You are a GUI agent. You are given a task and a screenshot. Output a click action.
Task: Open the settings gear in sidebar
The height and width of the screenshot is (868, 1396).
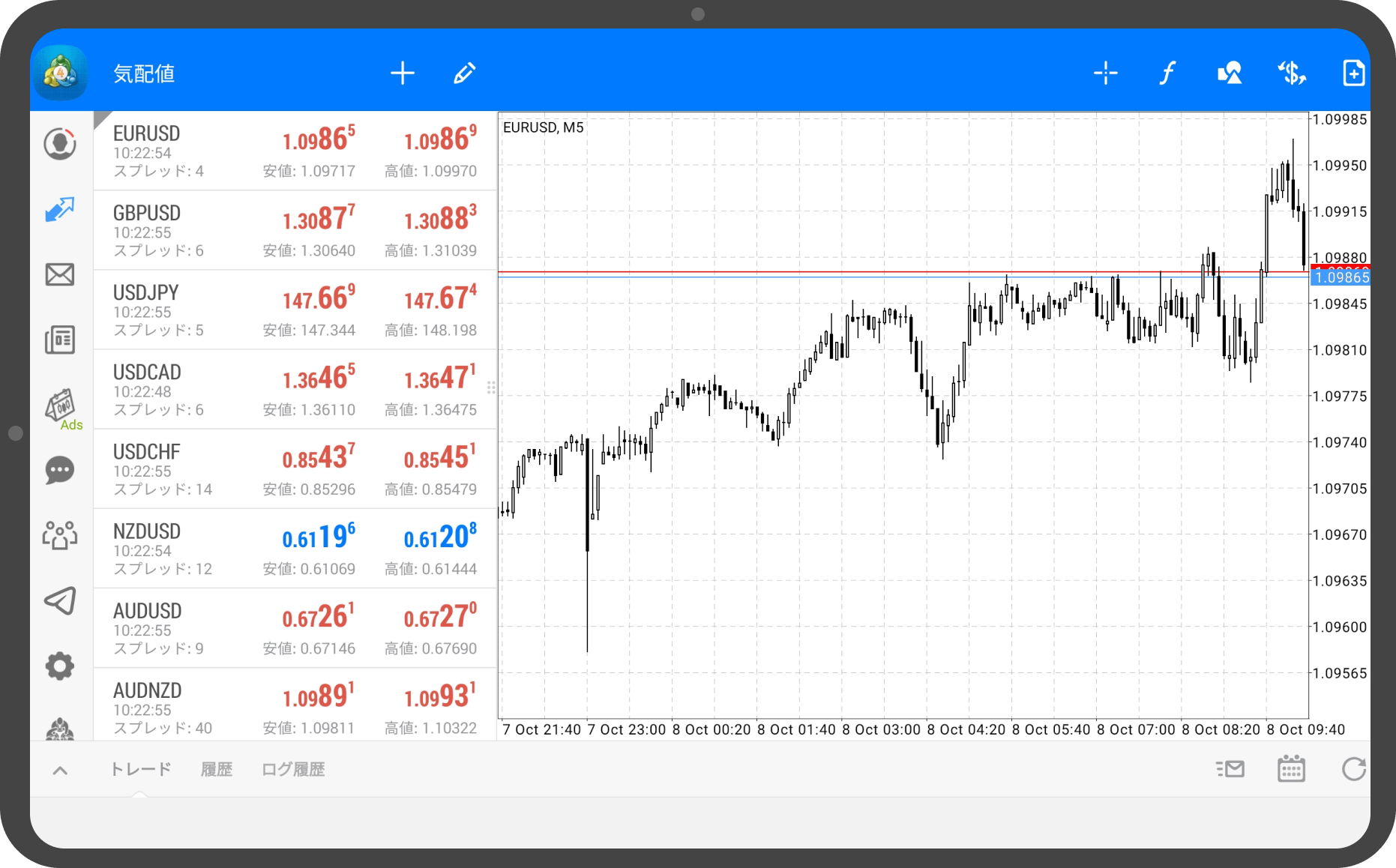click(60, 666)
